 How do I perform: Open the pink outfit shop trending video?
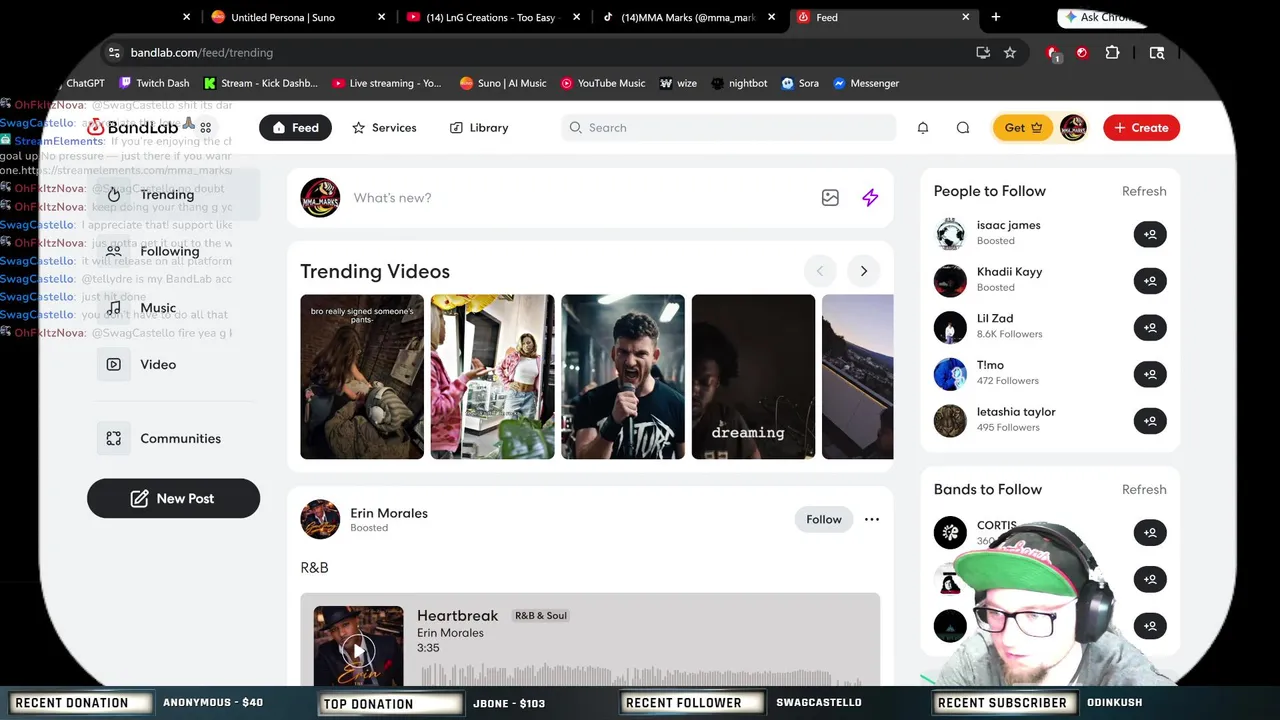pyautogui.click(x=492, y=377)
